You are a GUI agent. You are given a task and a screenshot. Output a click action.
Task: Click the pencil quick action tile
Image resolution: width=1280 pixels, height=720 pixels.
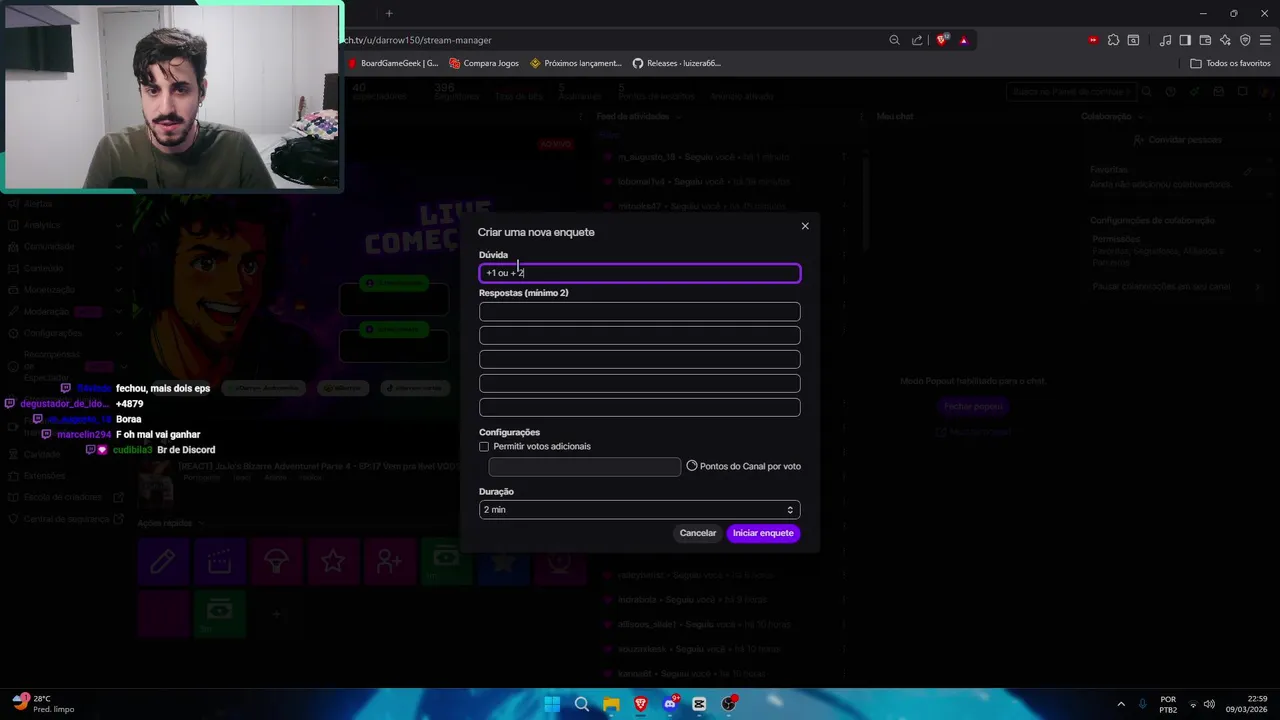(162, 562)
